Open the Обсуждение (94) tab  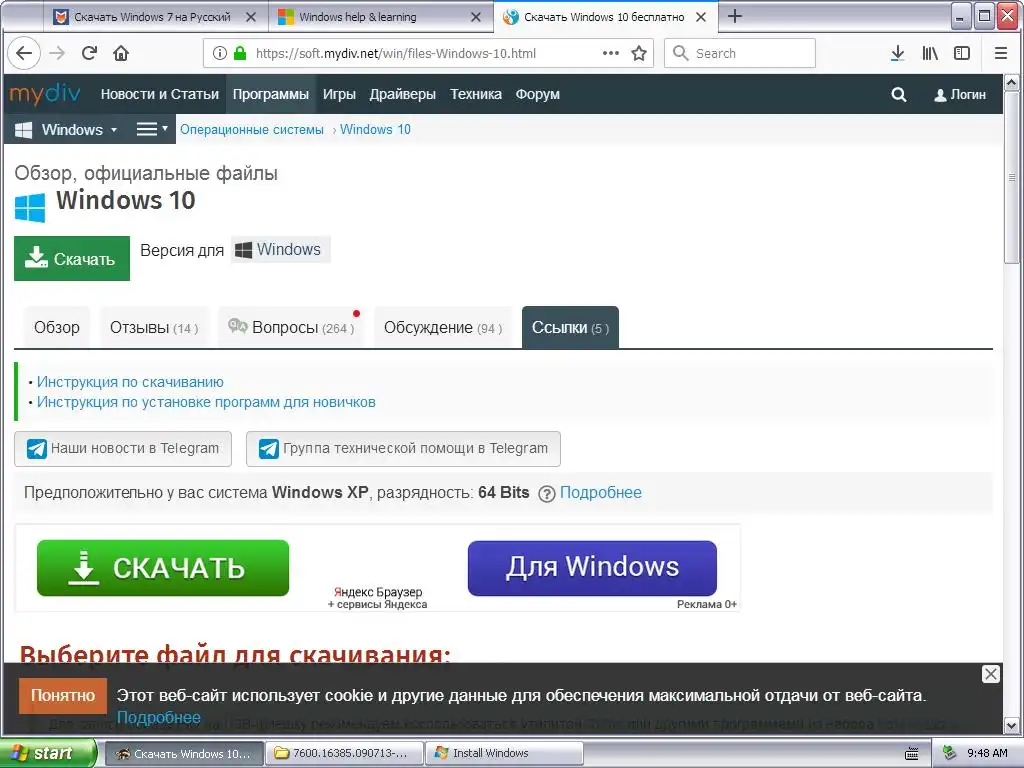tap(443, 327)
